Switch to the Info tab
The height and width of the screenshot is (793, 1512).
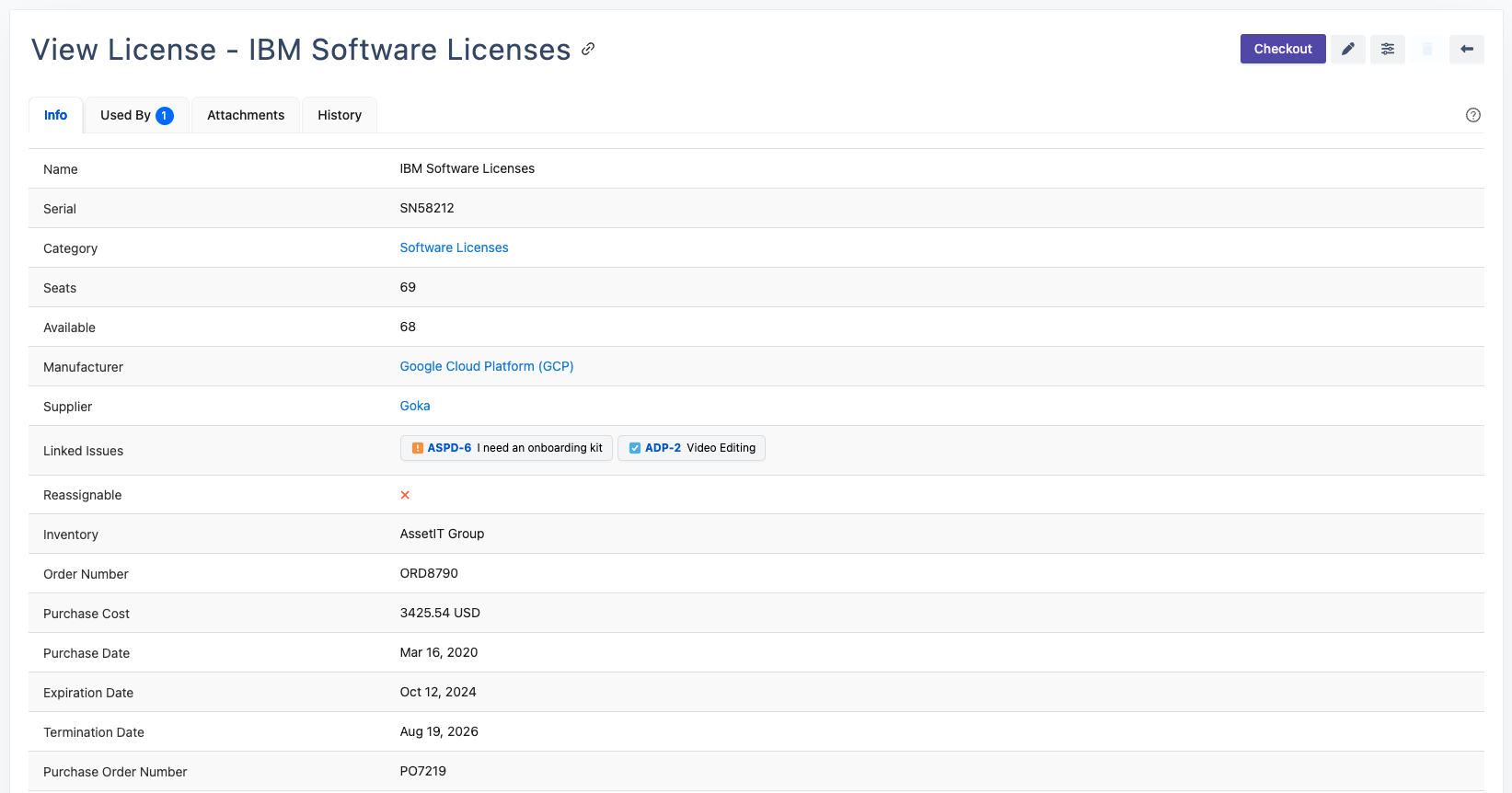[x=55, y=115]
